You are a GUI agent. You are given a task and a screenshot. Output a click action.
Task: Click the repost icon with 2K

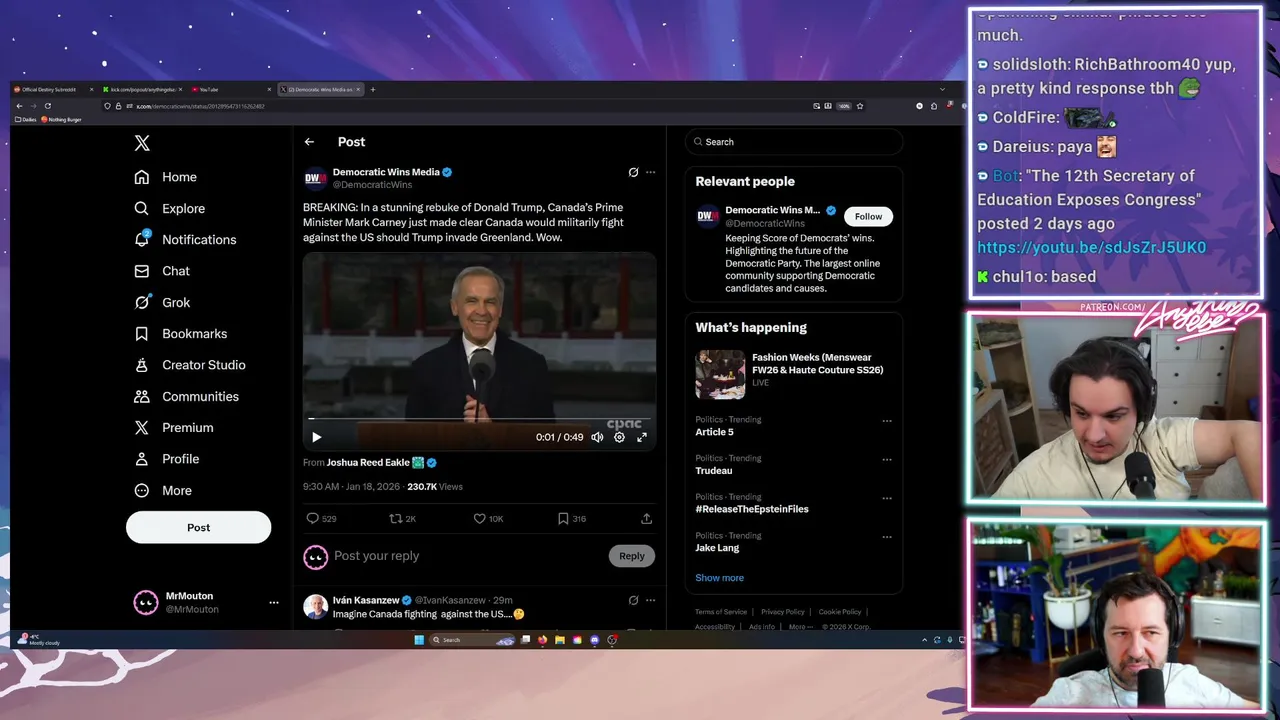coord(395,518)
